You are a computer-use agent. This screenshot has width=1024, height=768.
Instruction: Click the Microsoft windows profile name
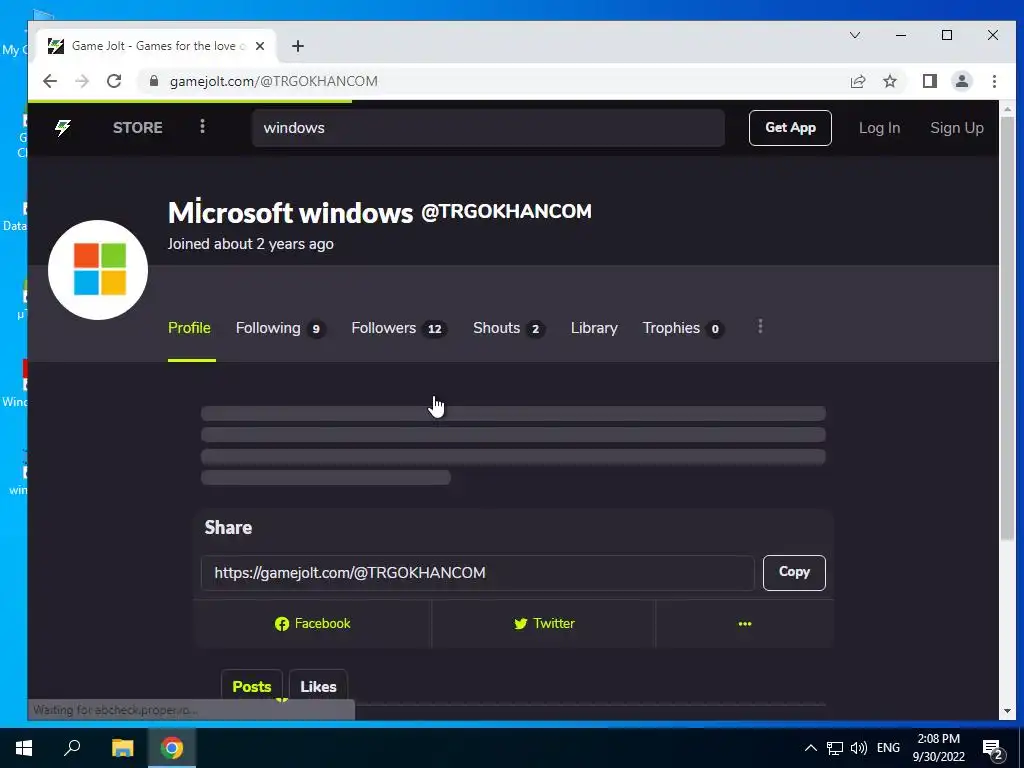291,212
